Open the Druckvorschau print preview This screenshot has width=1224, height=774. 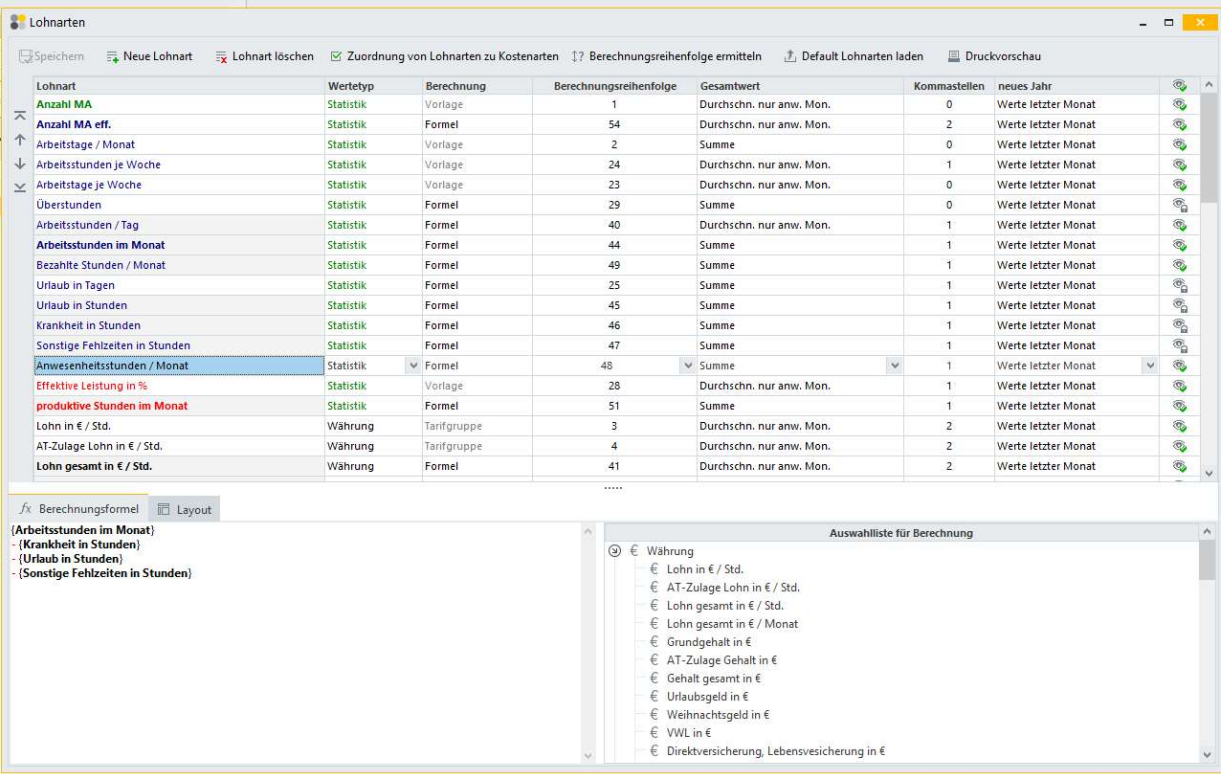coord(954,56)
